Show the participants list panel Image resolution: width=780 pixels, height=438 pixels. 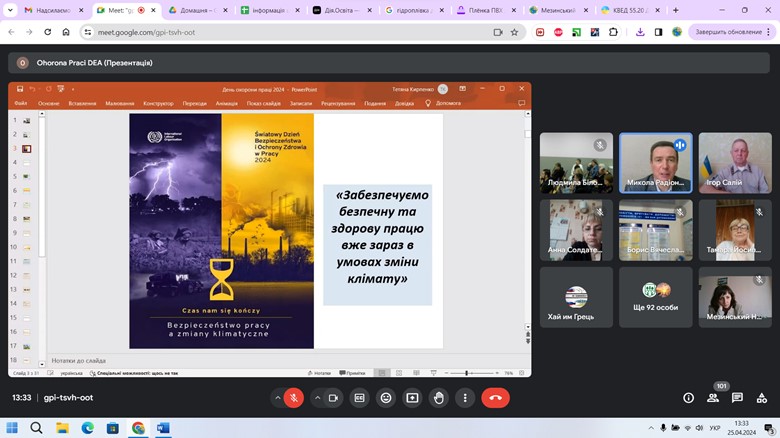point(713,398)
